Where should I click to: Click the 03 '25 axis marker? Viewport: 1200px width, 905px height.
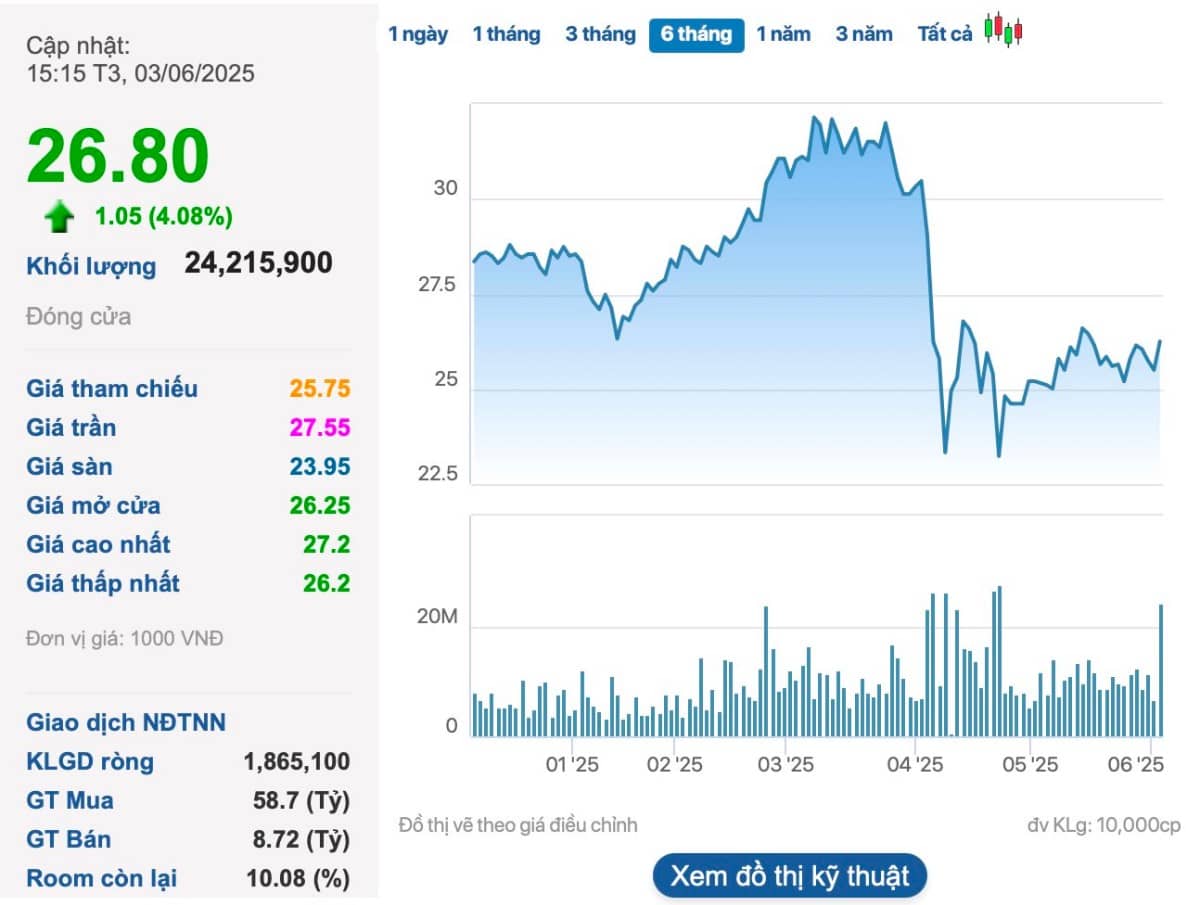coord(785,765)
